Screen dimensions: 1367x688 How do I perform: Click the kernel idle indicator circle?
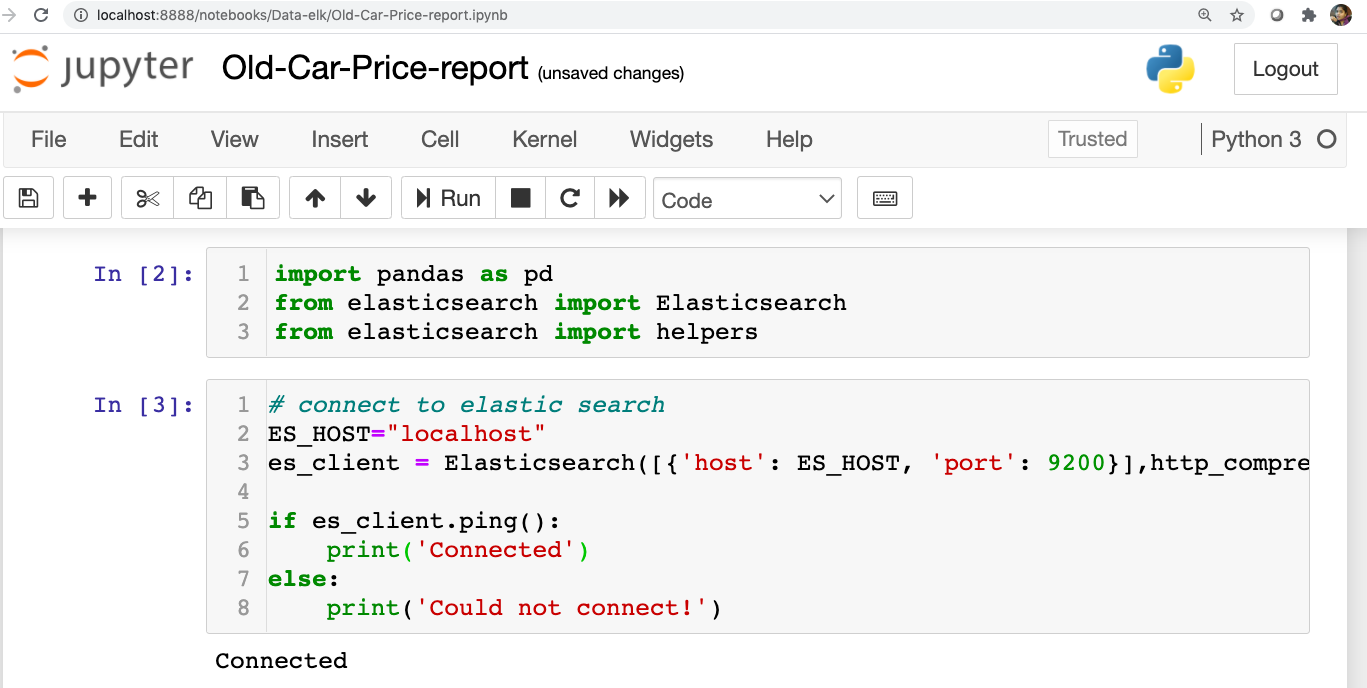[1327, 139]
